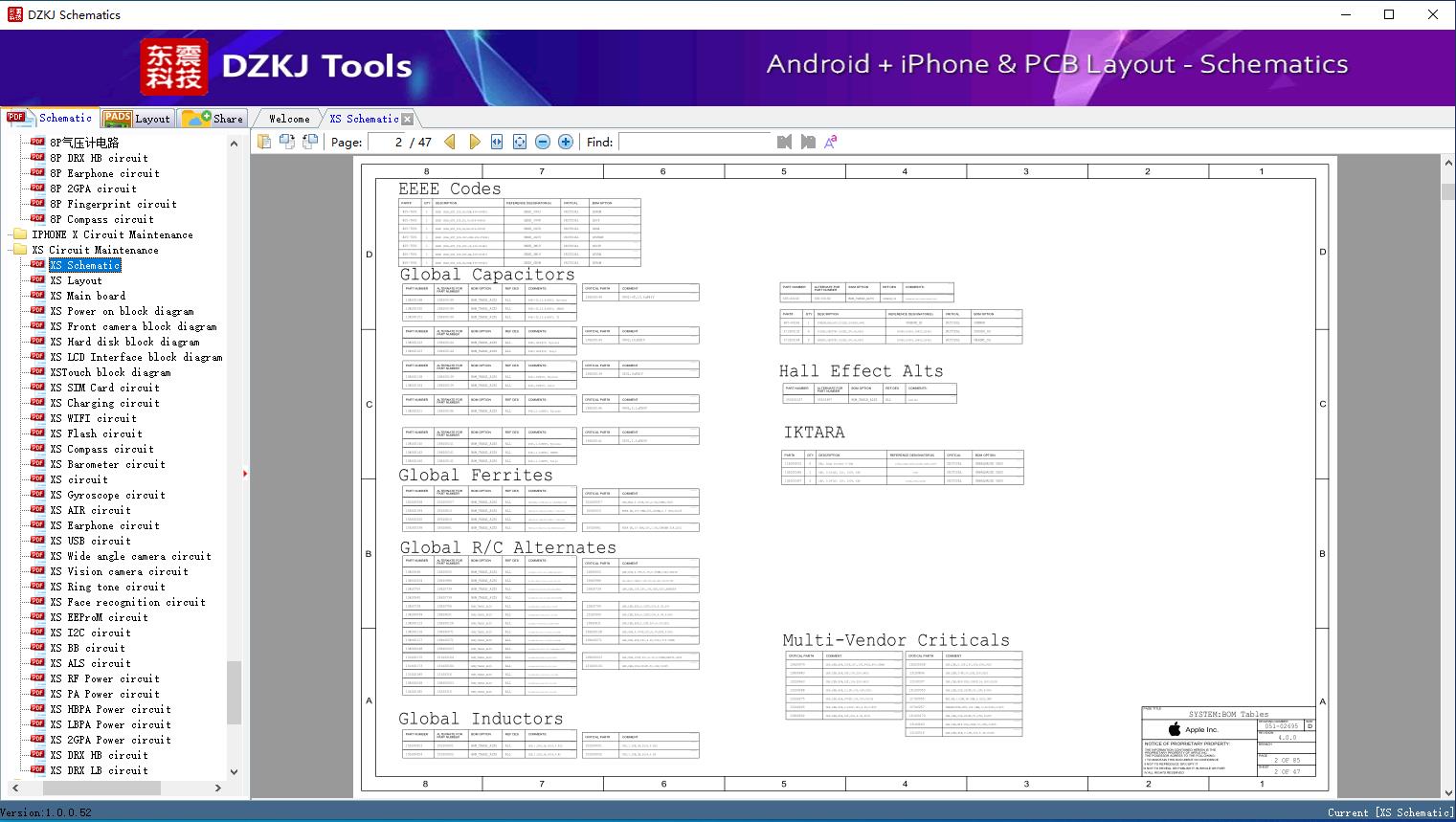Viewport: 1456px width, 822px height.
Task: Open XS Power on block diagram
Action: [122, 311]
